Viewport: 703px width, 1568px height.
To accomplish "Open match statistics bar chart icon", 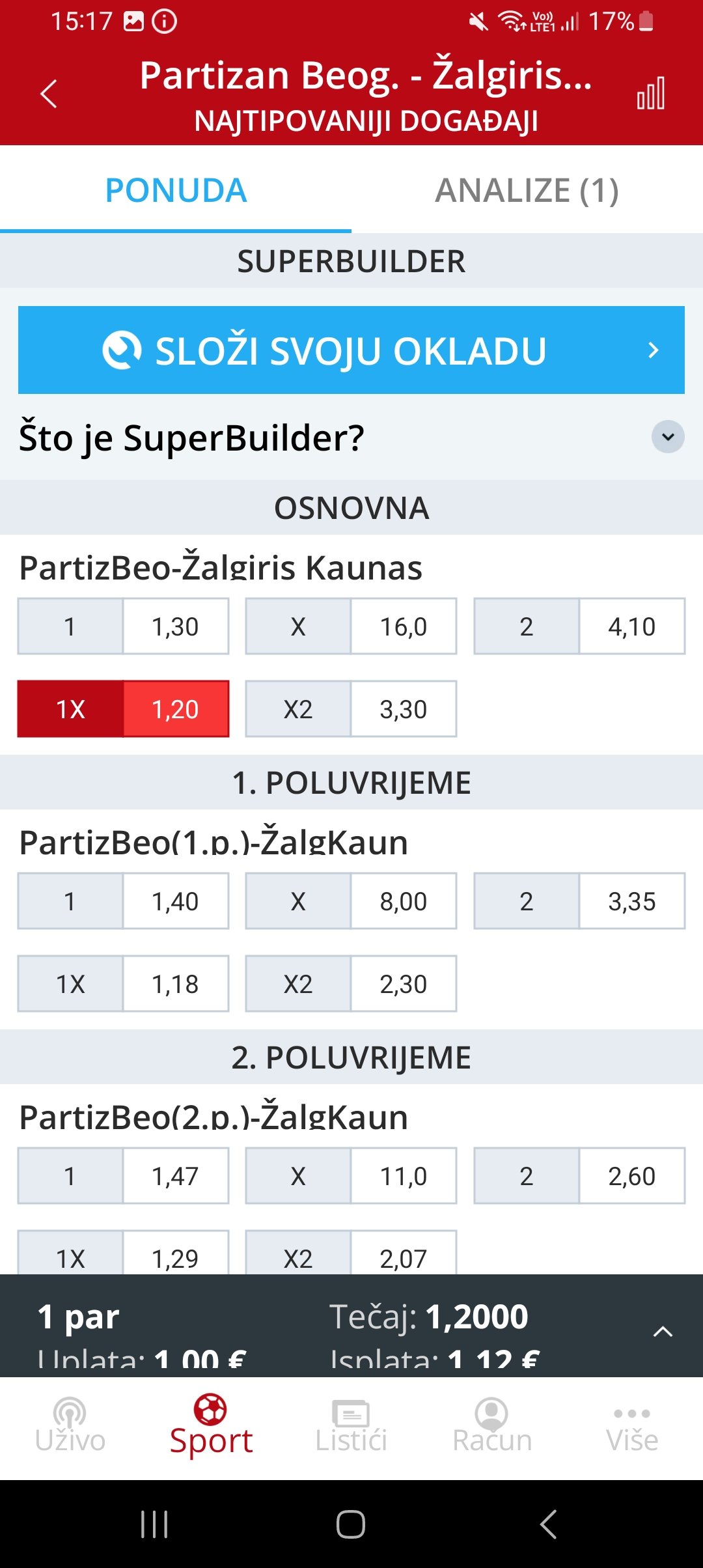I will coord(651,93).
